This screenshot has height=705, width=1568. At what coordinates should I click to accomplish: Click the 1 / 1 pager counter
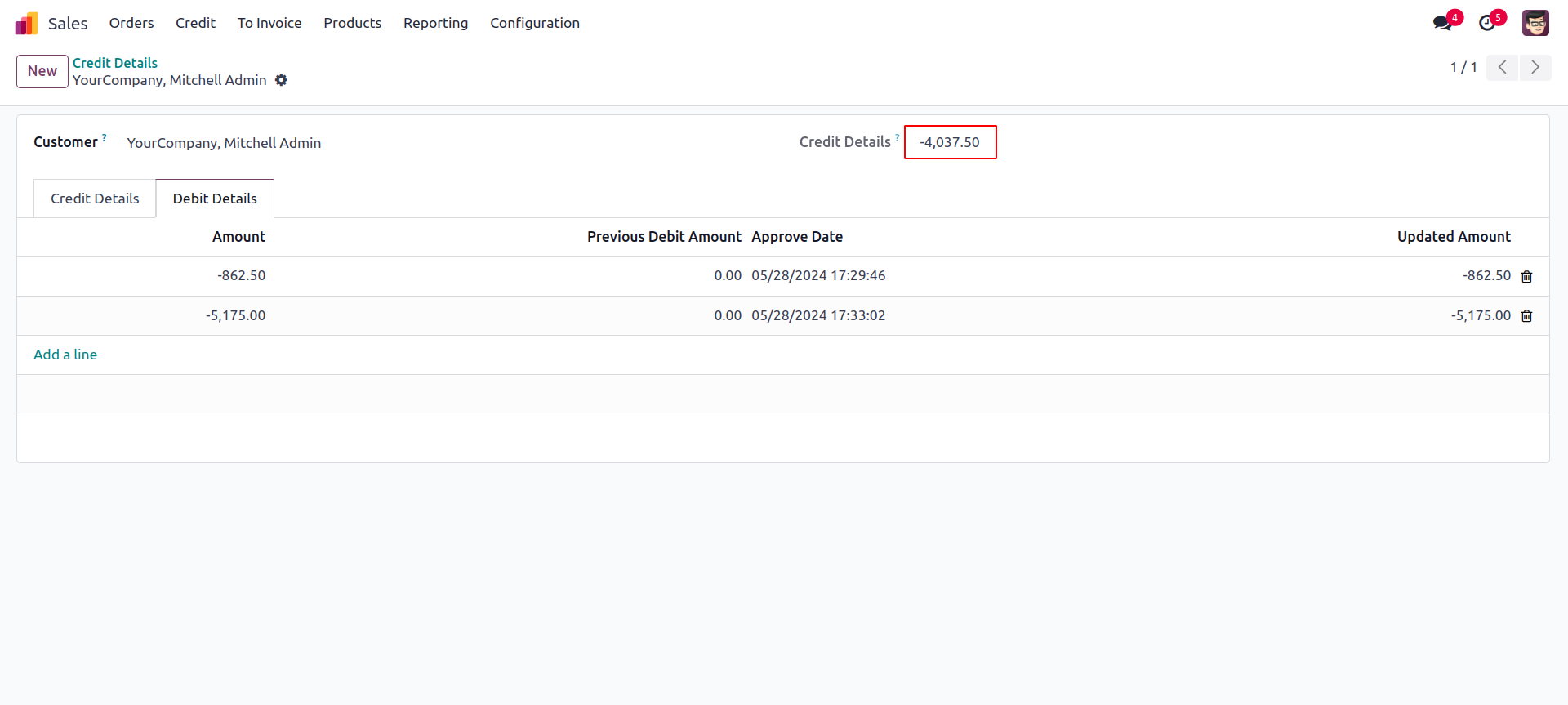(x=1463, y=67)
